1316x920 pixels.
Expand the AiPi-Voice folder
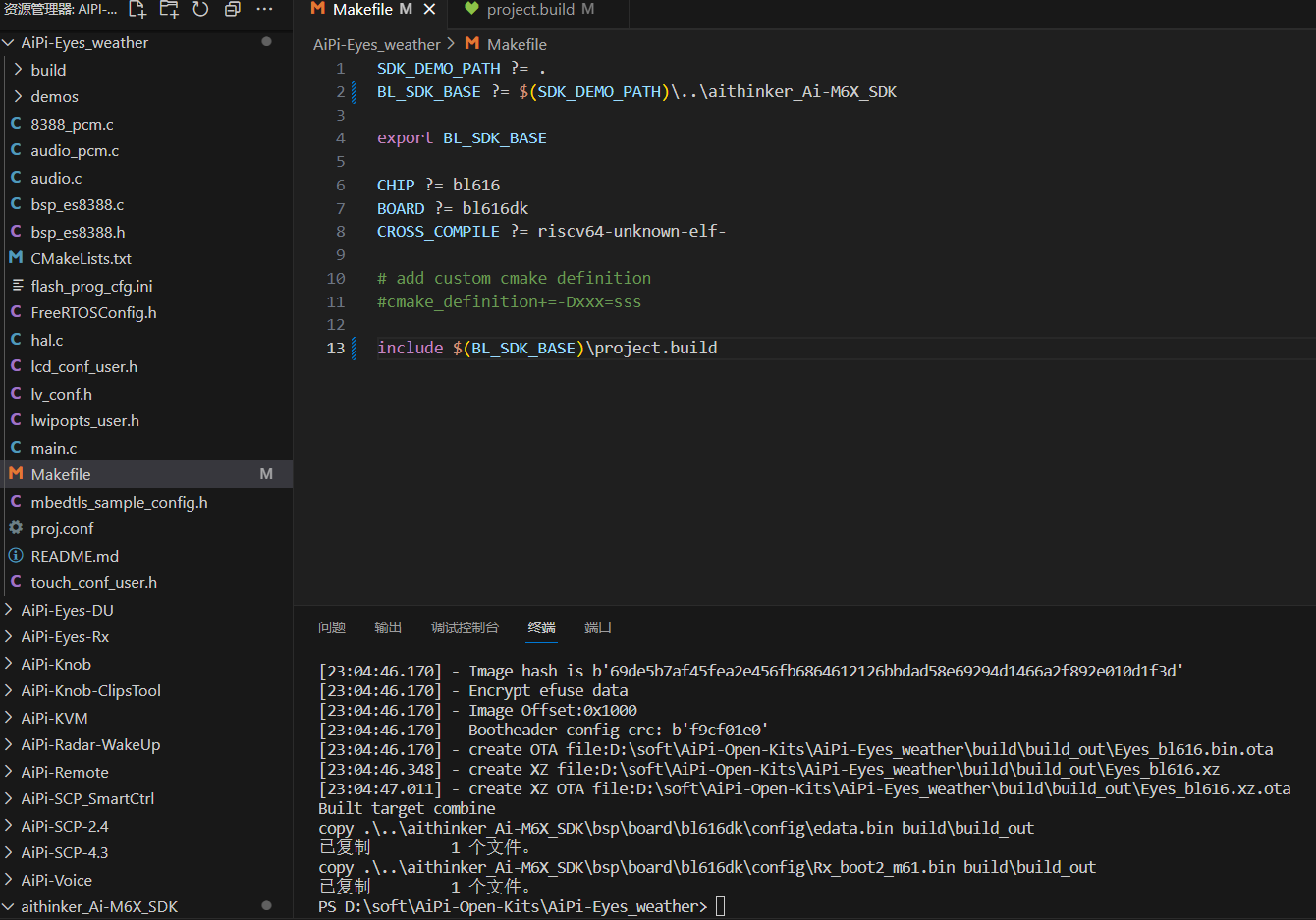click(146, 880)
